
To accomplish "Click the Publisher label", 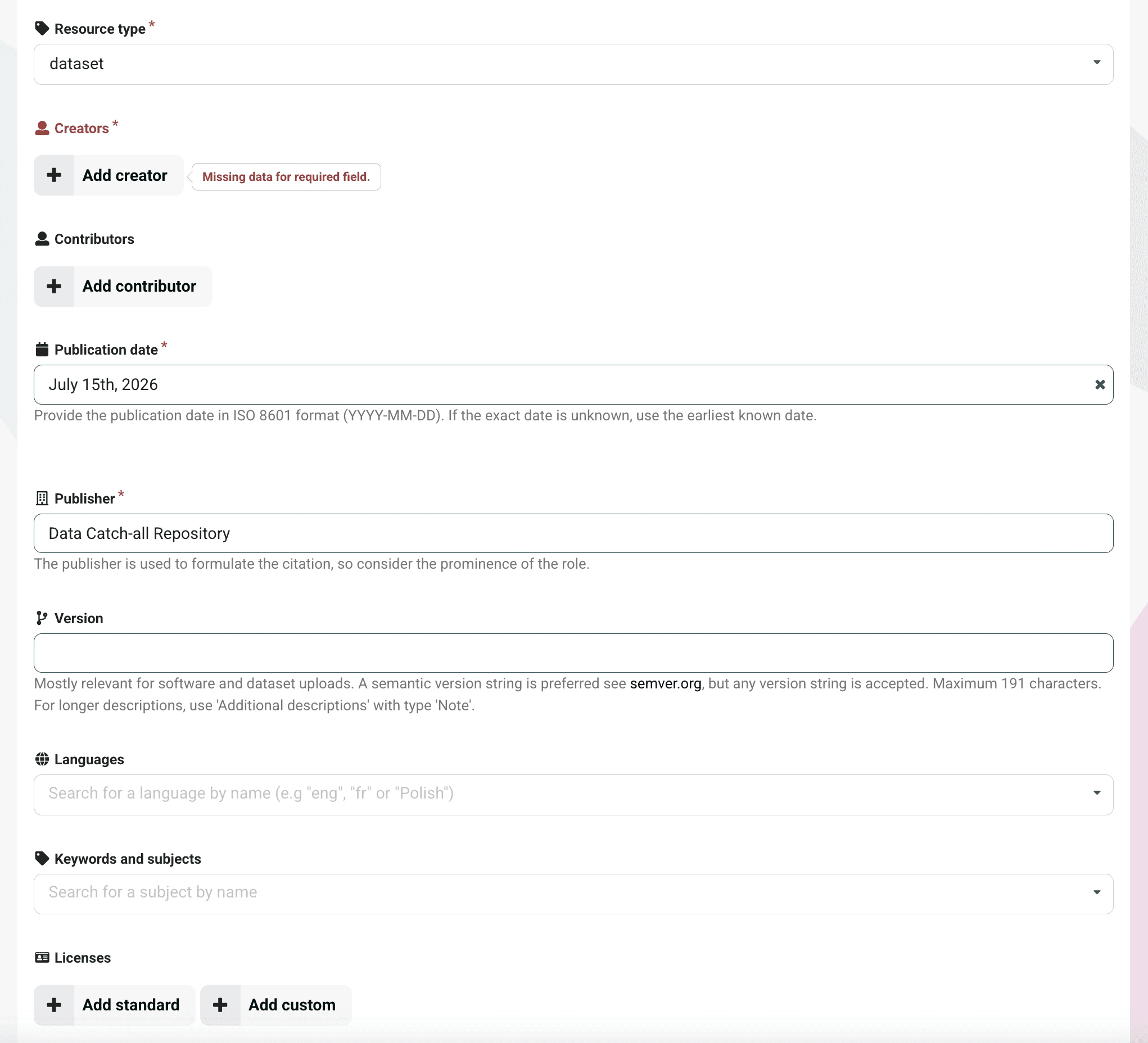I will [84, 499].
